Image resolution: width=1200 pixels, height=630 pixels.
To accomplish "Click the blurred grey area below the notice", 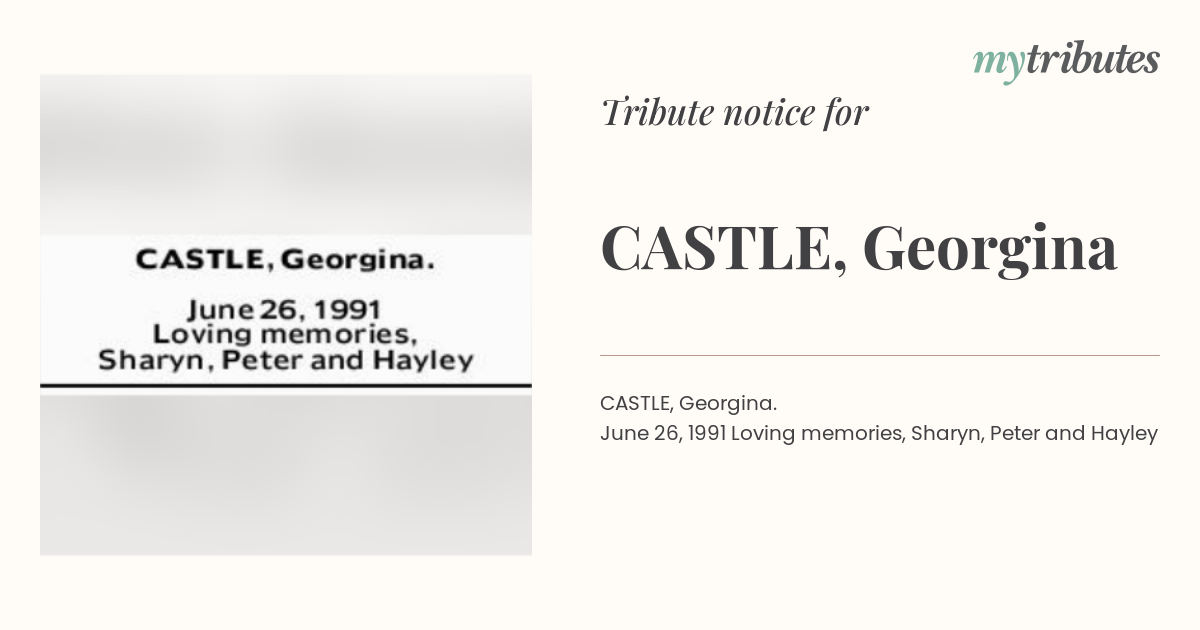I will pyautogui.click(x=286, y=474).
